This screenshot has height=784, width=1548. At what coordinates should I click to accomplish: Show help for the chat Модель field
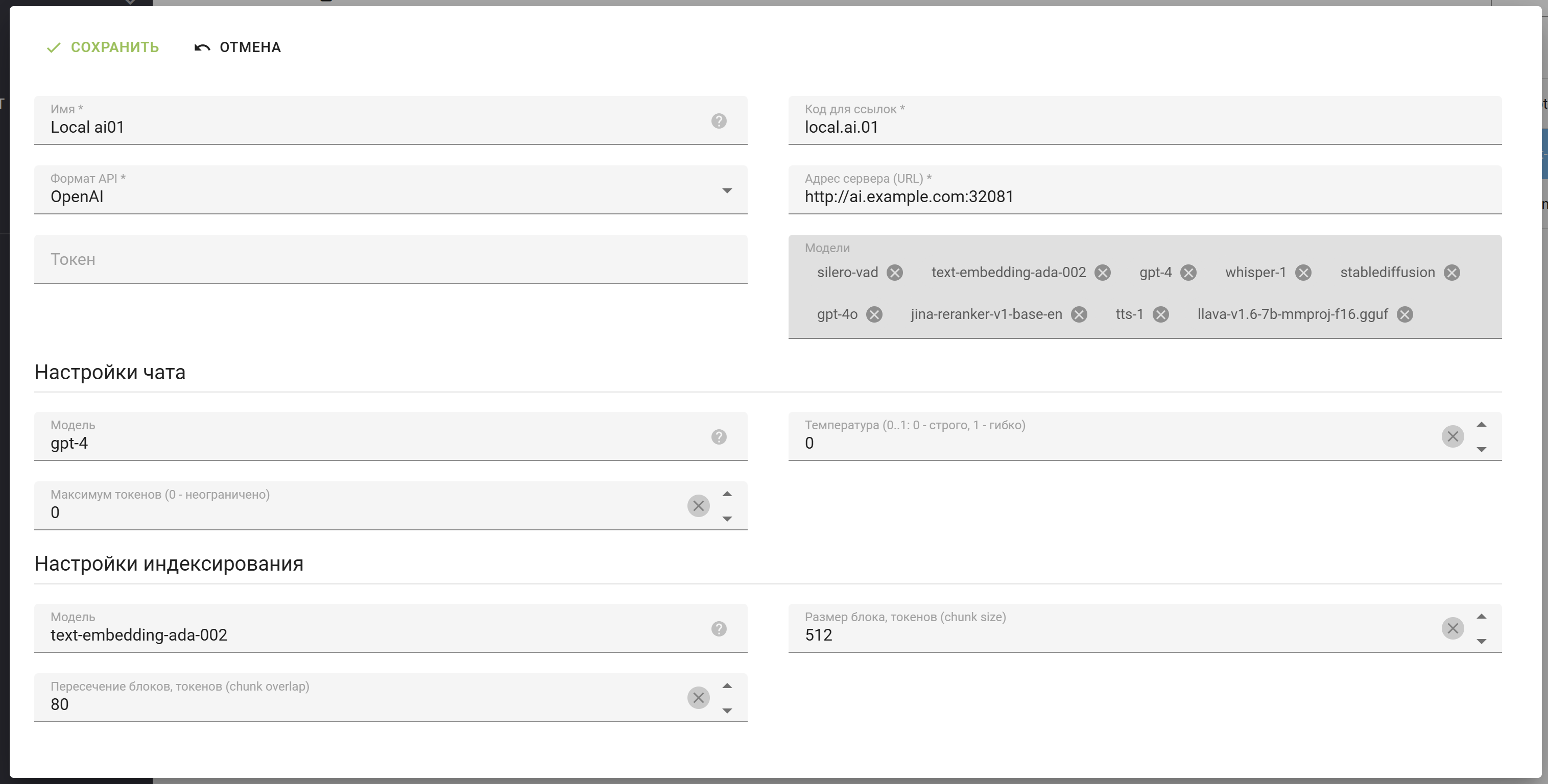(x=719, y=437)
